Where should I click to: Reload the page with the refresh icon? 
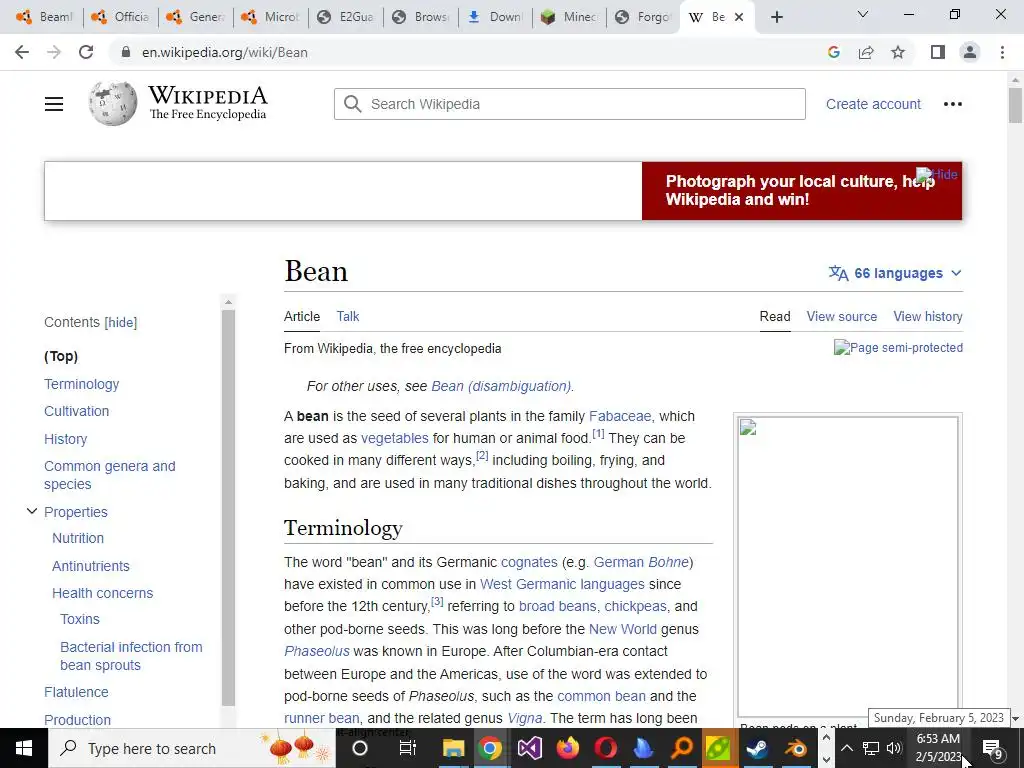coord(86,52)
